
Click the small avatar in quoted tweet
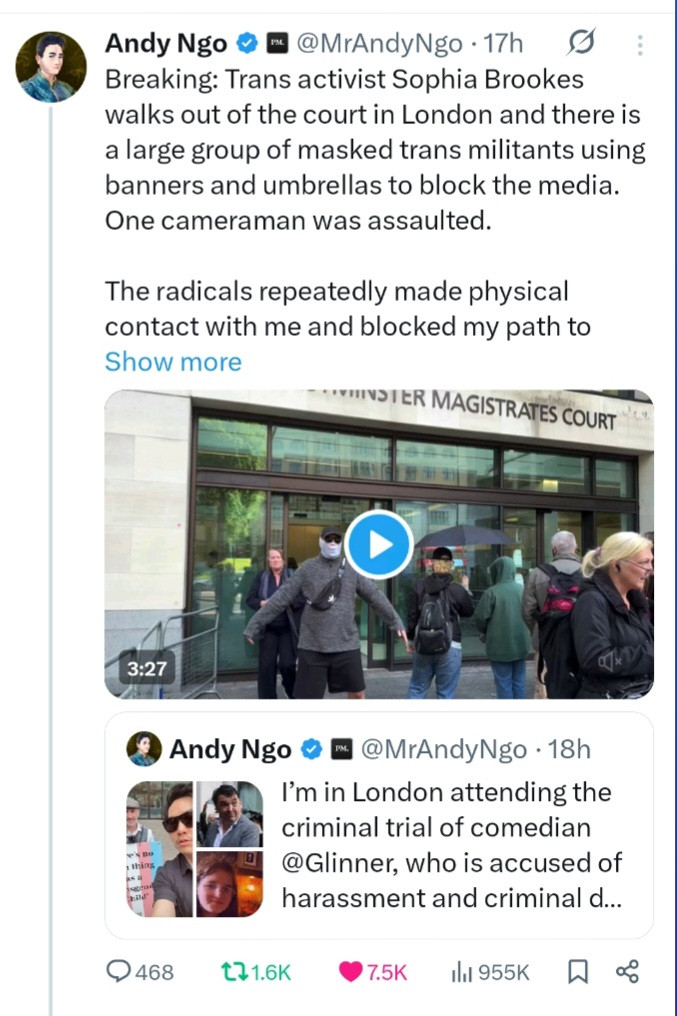tap(144, 749)
